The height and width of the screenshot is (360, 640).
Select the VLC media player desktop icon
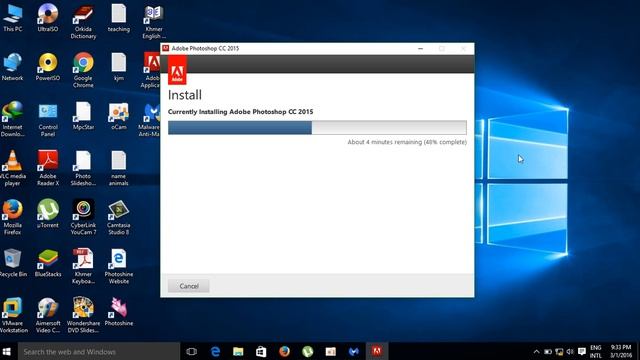pyautogui.click(x=13, y=169)
